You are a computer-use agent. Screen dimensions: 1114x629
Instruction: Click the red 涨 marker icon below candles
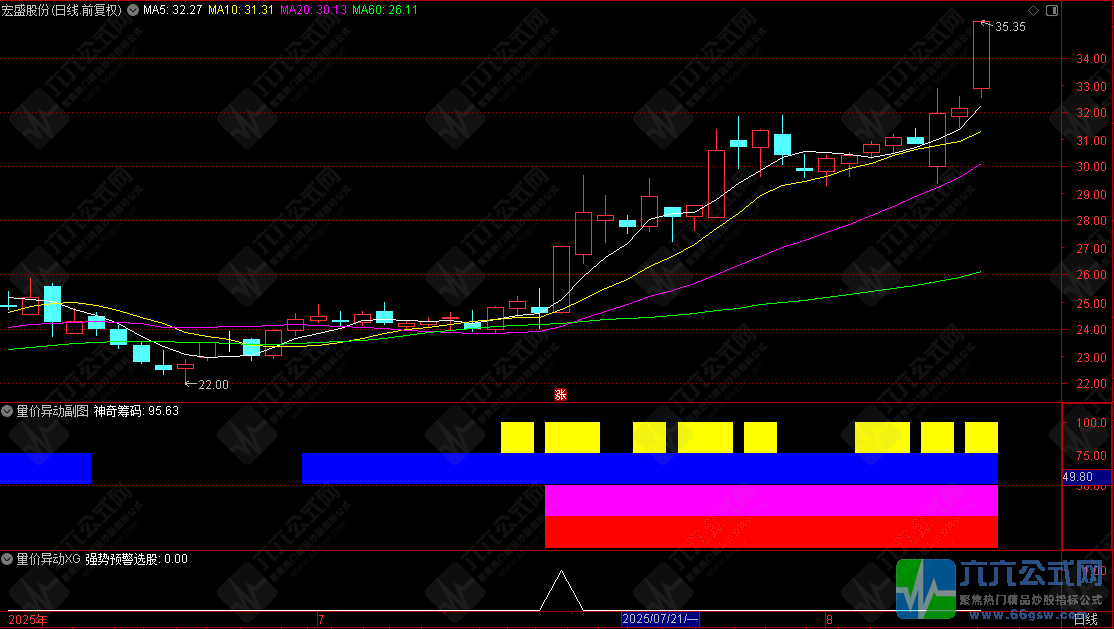tap(561, 394)
